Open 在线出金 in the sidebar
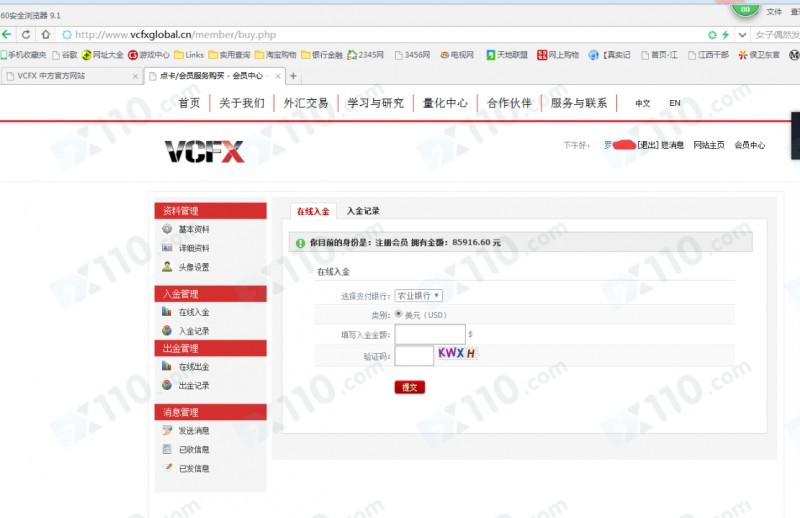800x518 pixels. point(193,366)
